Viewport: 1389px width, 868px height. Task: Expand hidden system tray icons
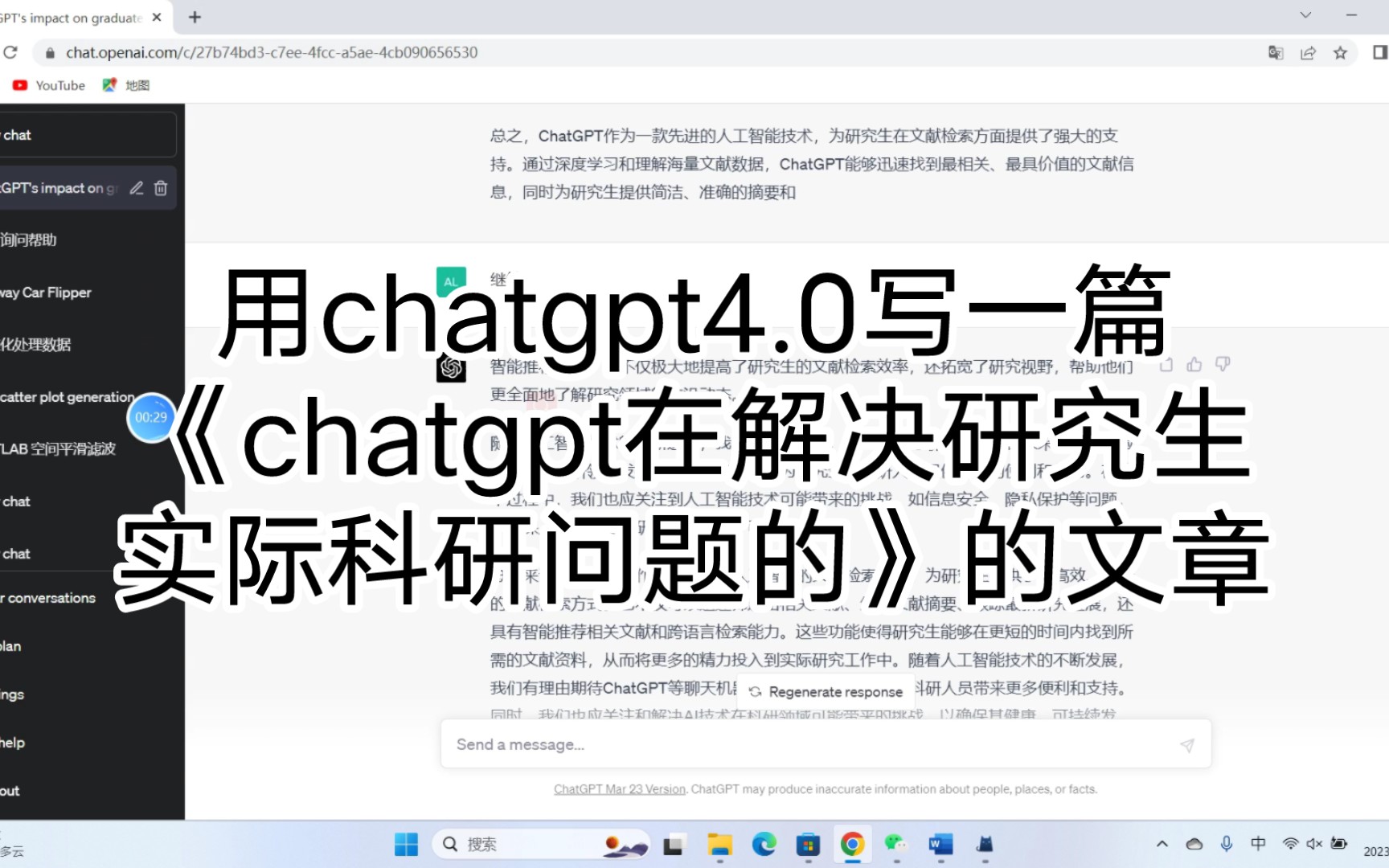tap(1162, 844)
